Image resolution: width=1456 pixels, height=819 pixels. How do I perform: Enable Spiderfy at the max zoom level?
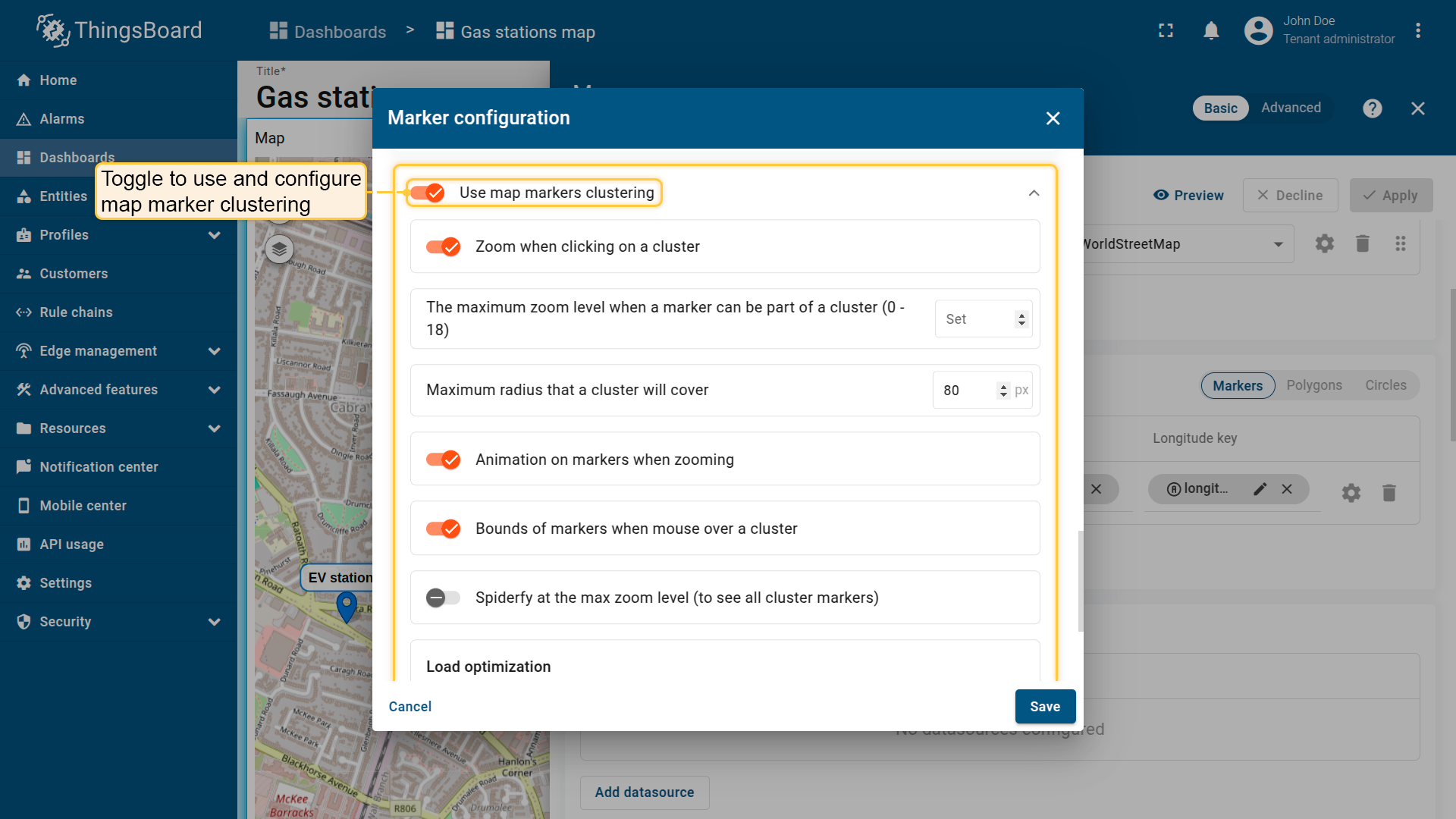(444, 598)
